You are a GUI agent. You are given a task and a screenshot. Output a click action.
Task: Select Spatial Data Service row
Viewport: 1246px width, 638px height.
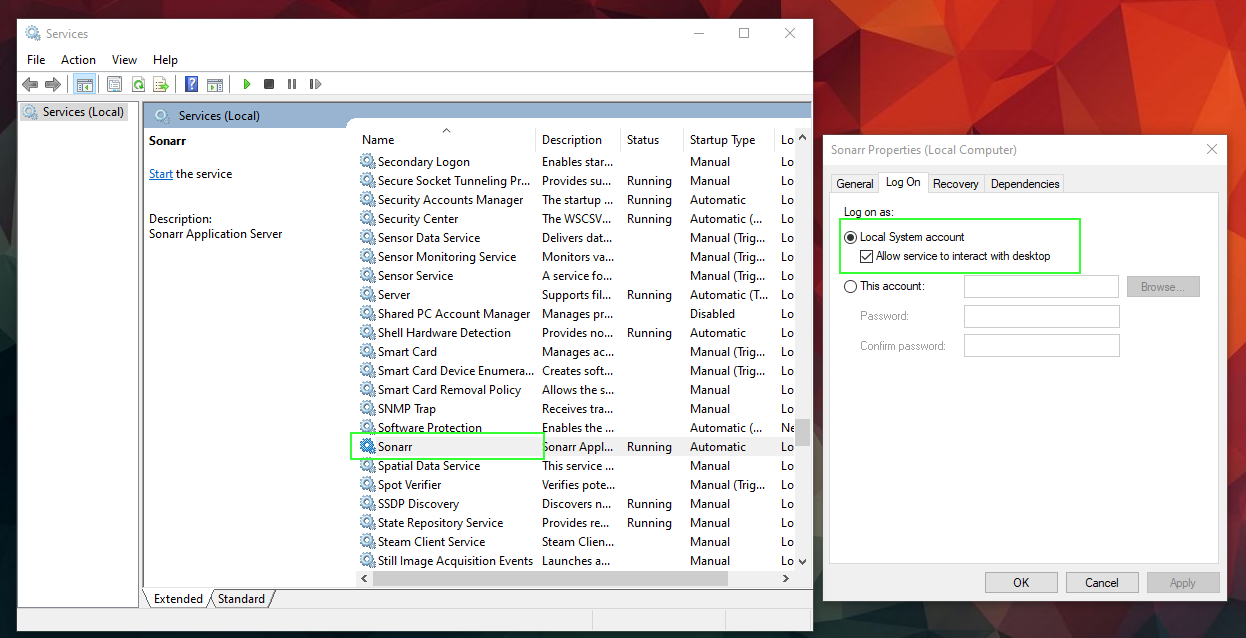576,465
